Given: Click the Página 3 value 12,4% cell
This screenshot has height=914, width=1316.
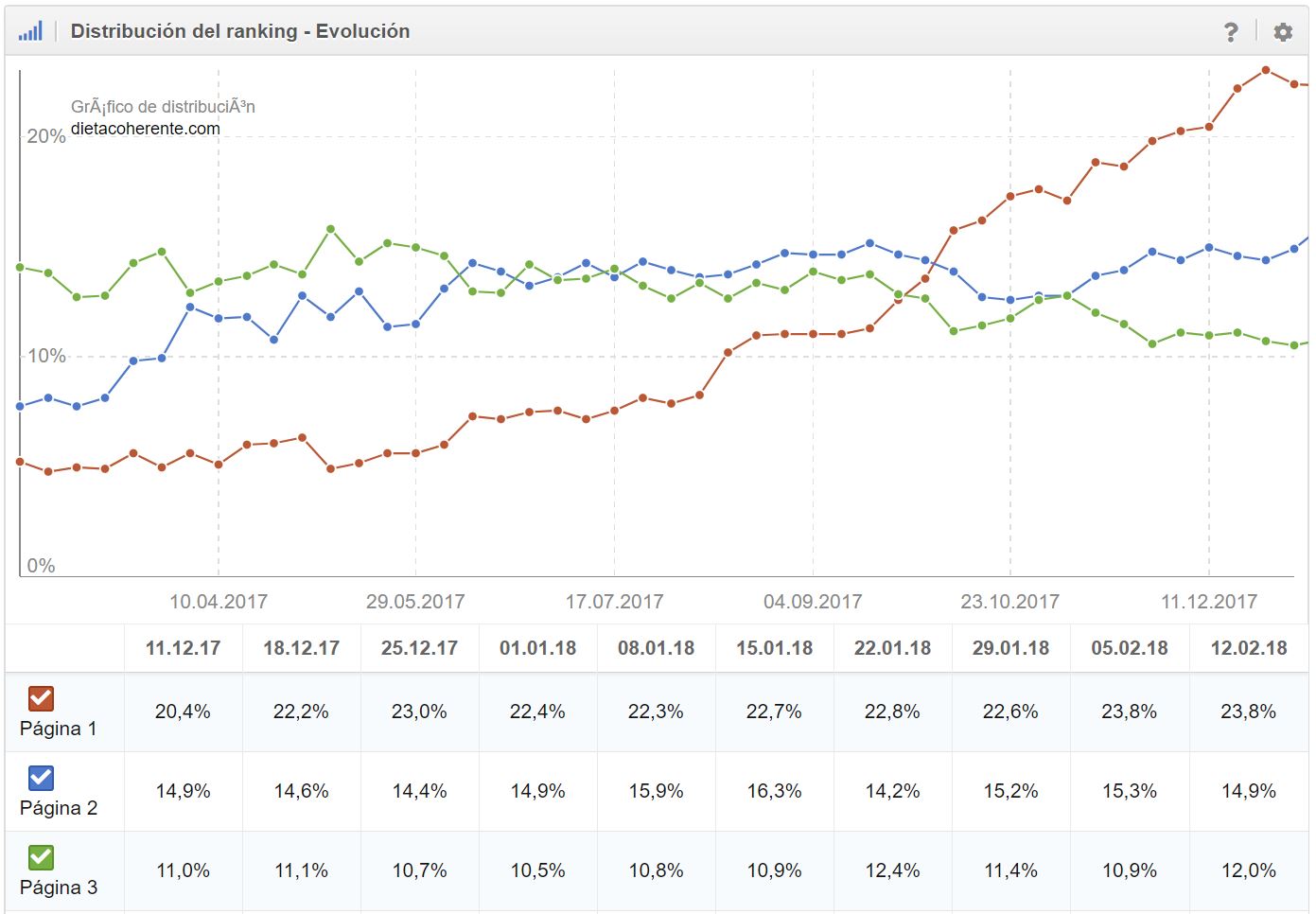Looking at the screenshot, I should click(892, 870).
